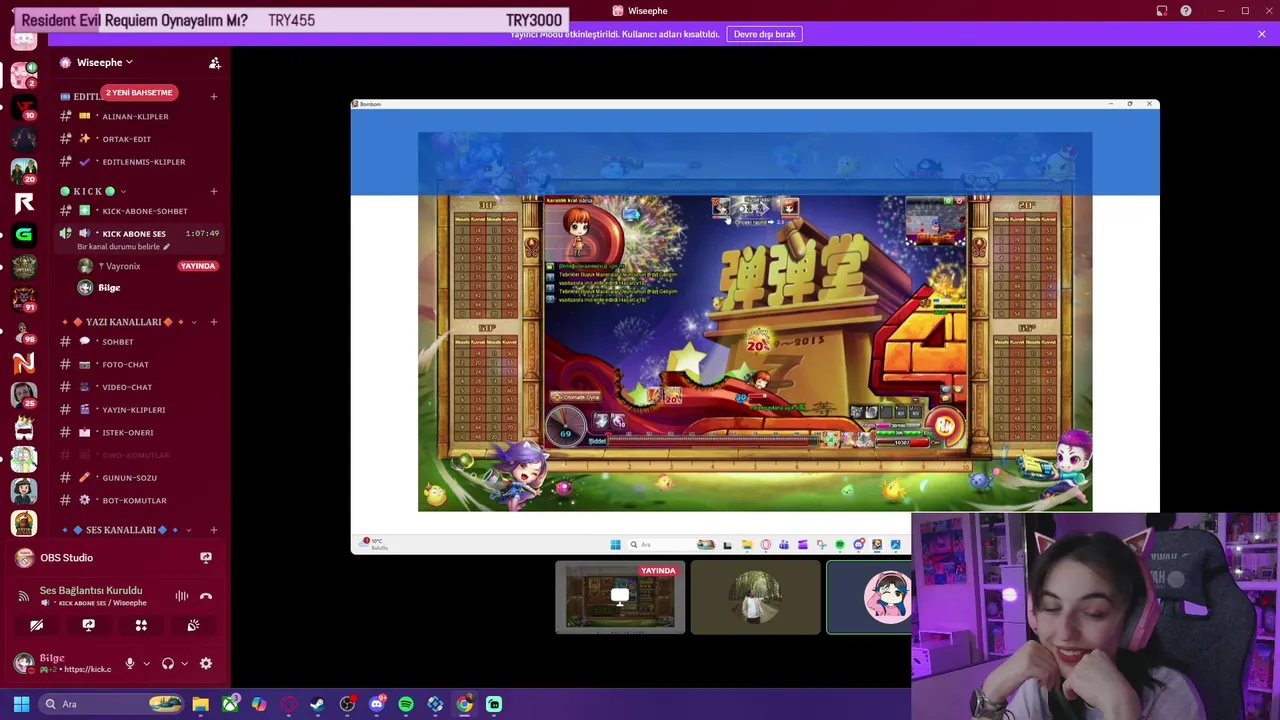Click the taskbar Ara search box

click(x=112, y=704)
